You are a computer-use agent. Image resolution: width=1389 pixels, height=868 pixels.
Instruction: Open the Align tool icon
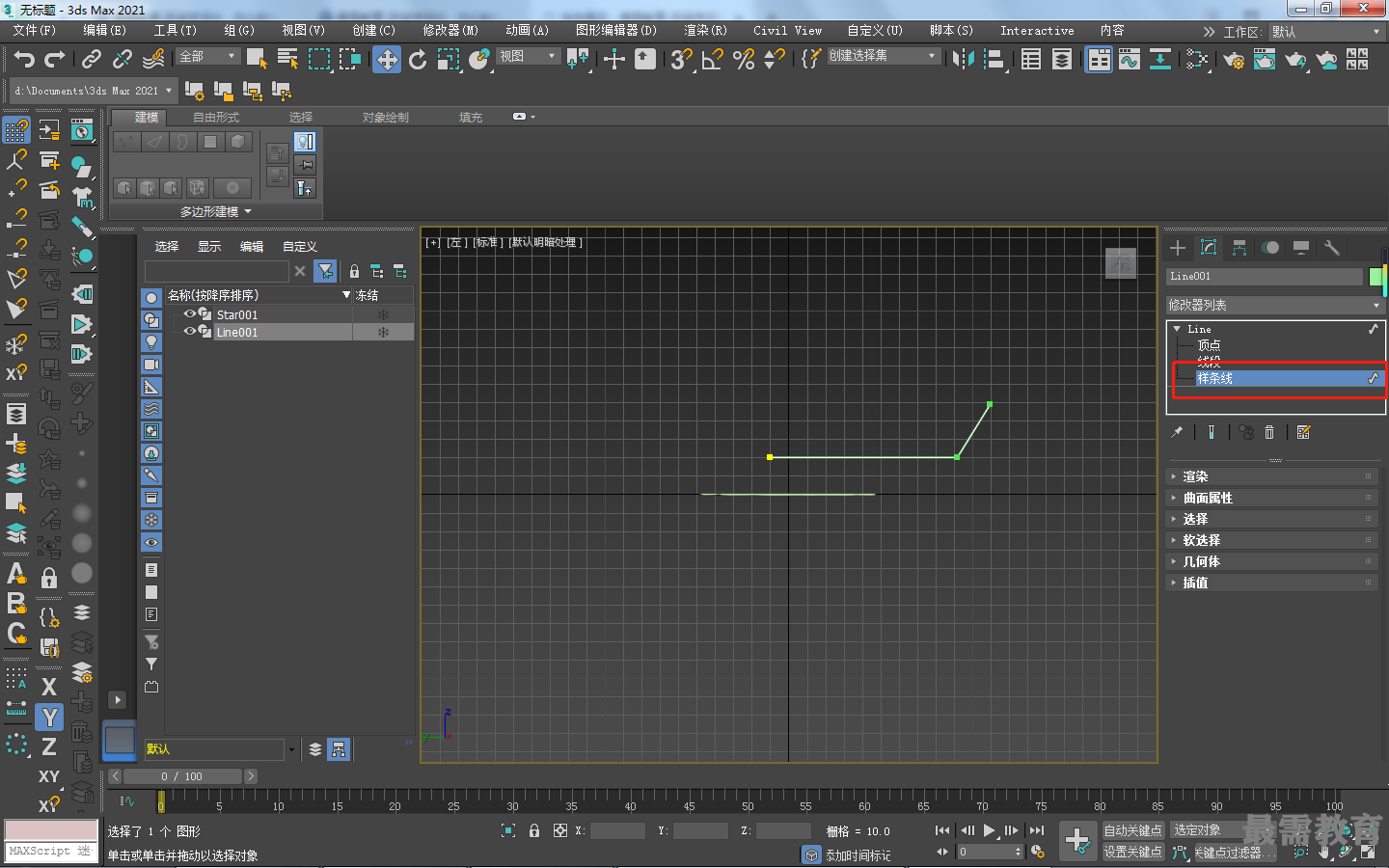click(x=994, y=60)
